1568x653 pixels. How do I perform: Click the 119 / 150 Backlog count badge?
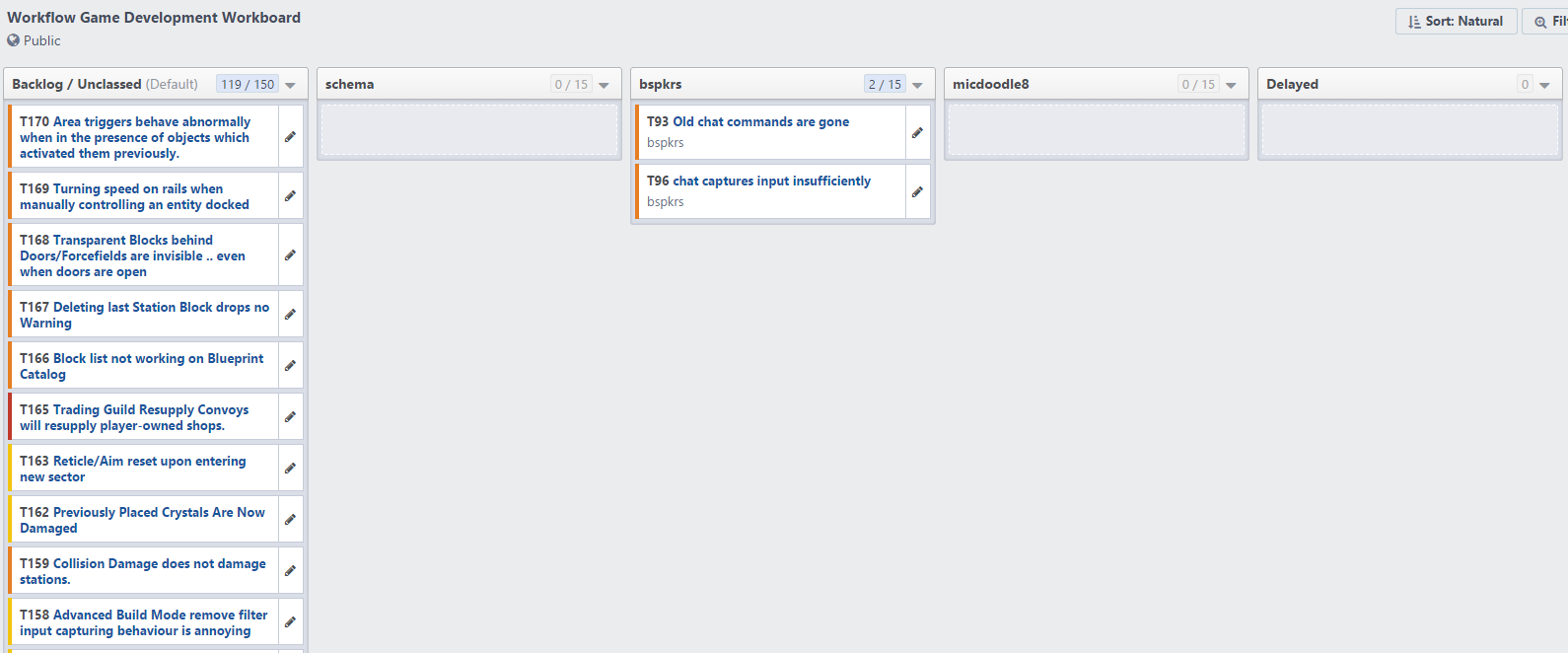click(248, 85)
